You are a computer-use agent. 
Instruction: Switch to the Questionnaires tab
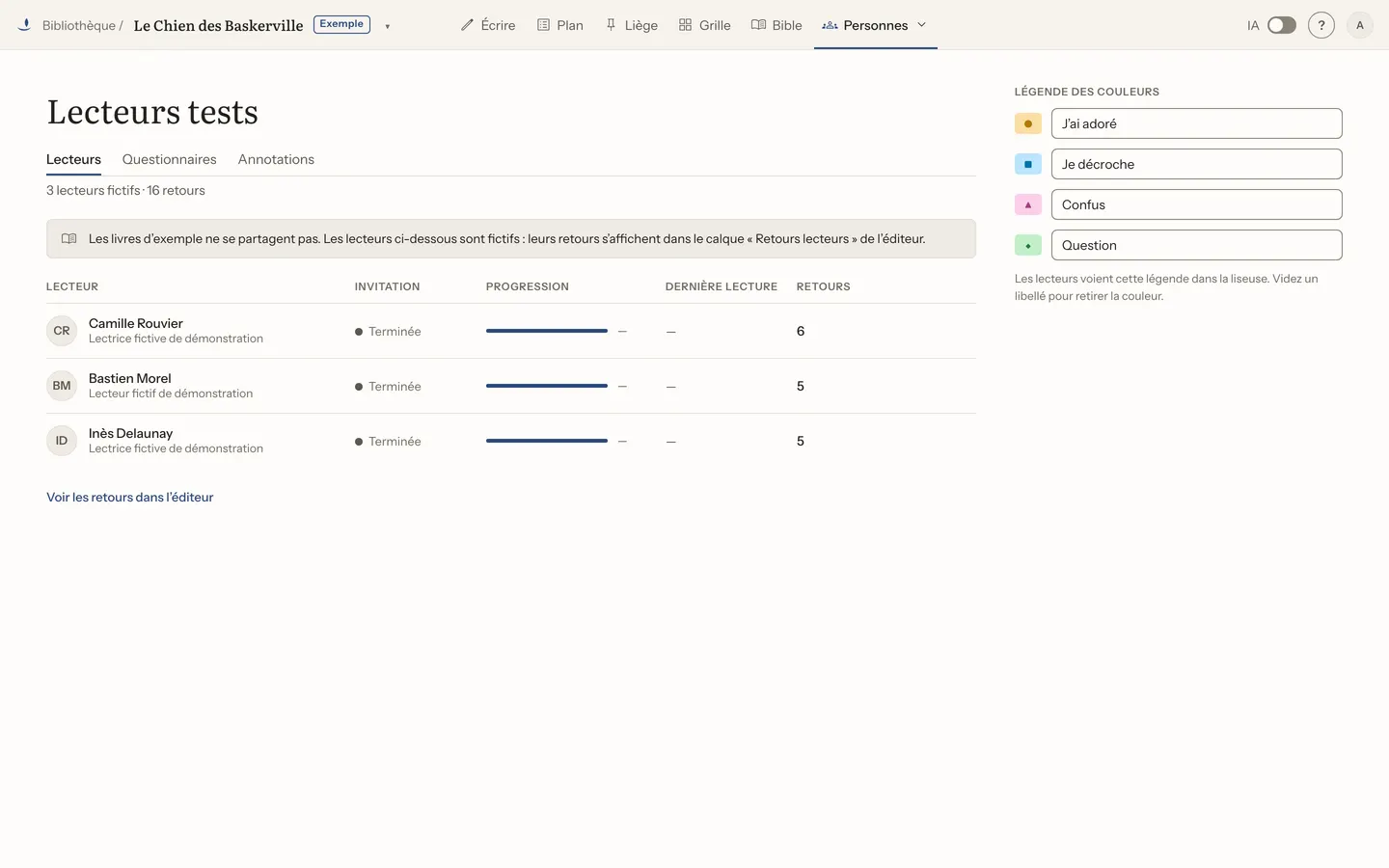click(169, 159)
